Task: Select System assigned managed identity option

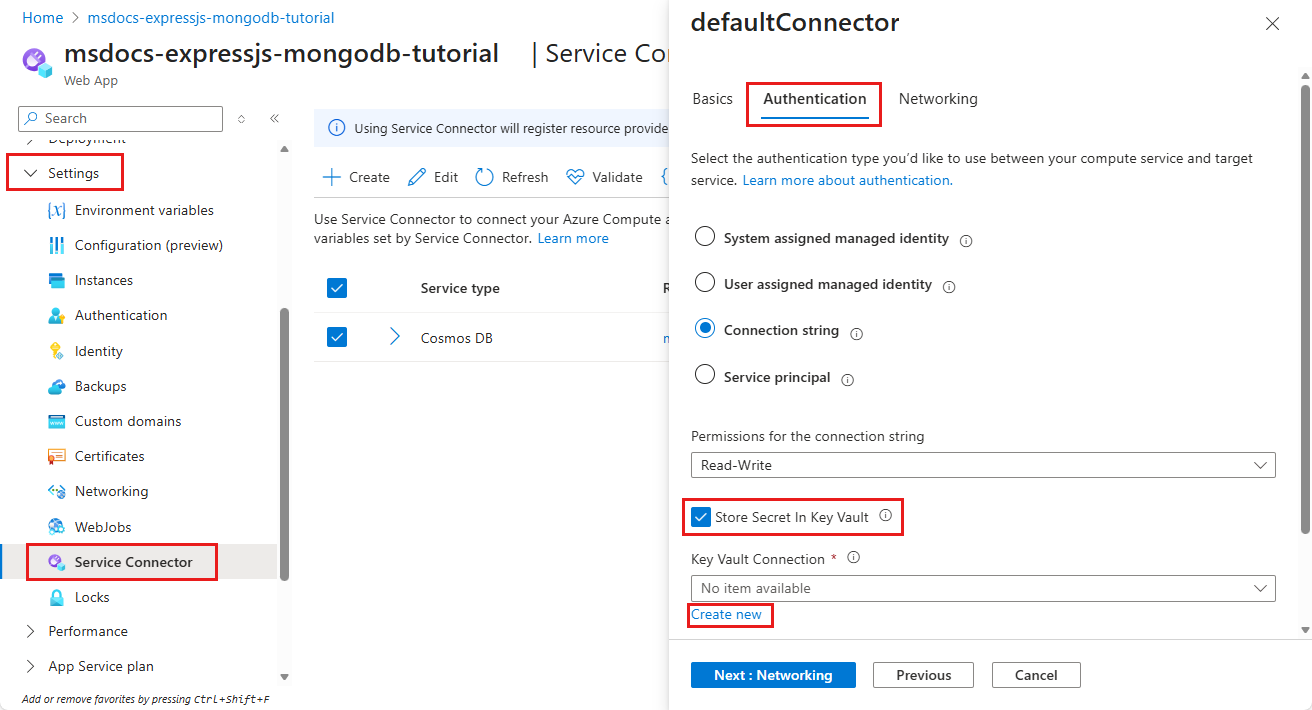Action: pos(705,237)
